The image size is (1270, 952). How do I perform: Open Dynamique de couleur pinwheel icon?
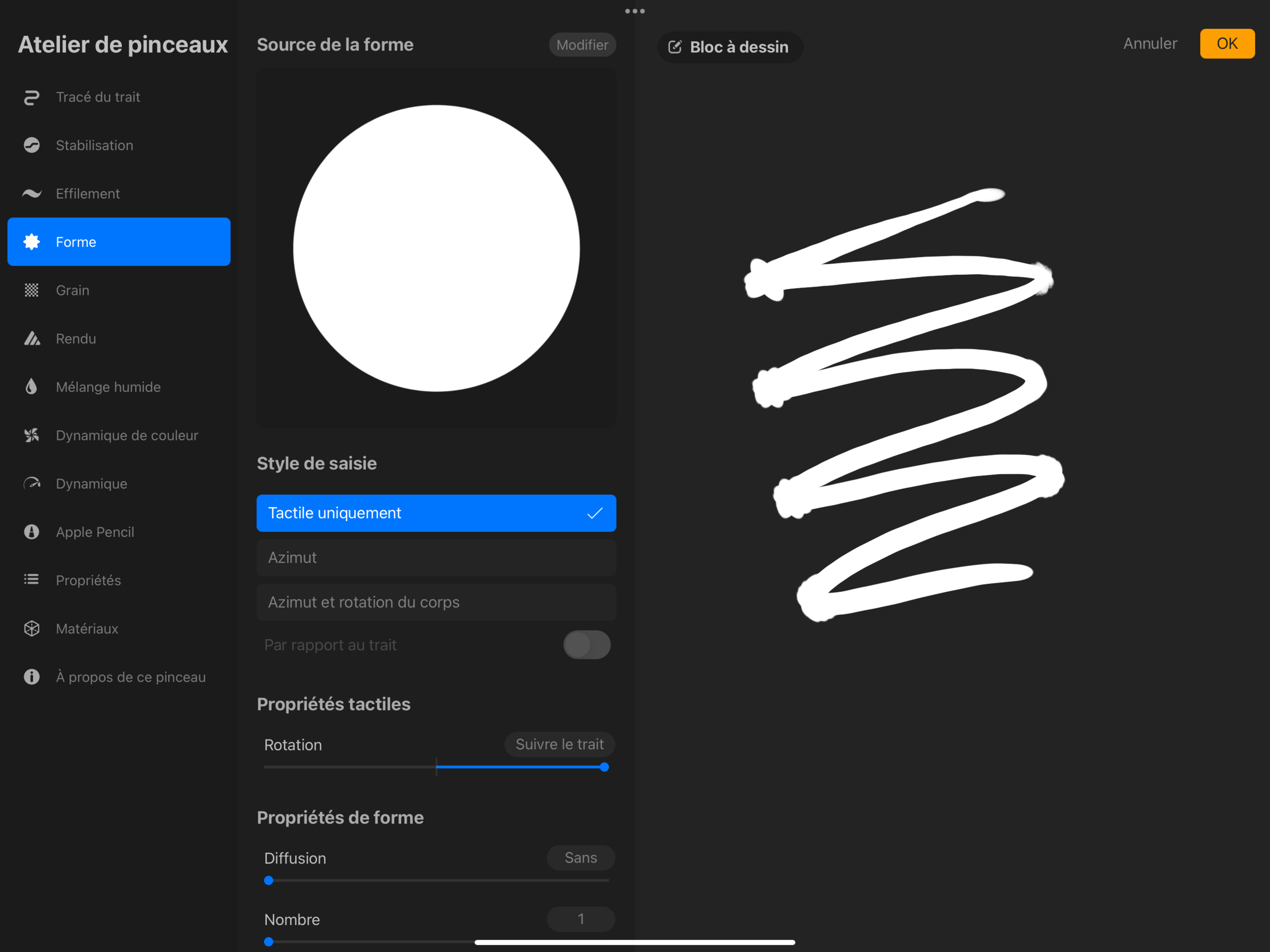pos(31,435)
